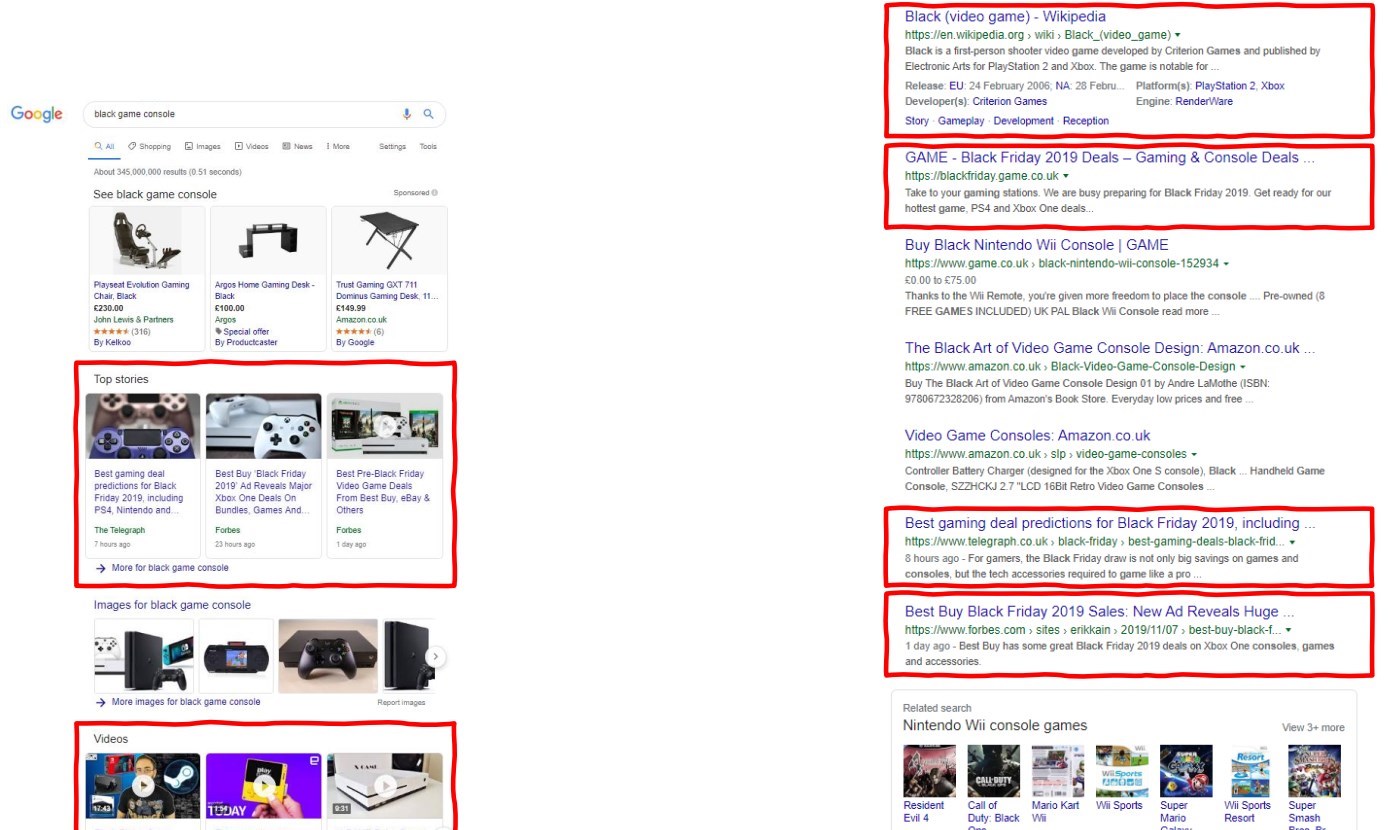The width and height of the screenshot is (1391, 830).
Task: Open the Shopping tab
Action: (149, 147)
